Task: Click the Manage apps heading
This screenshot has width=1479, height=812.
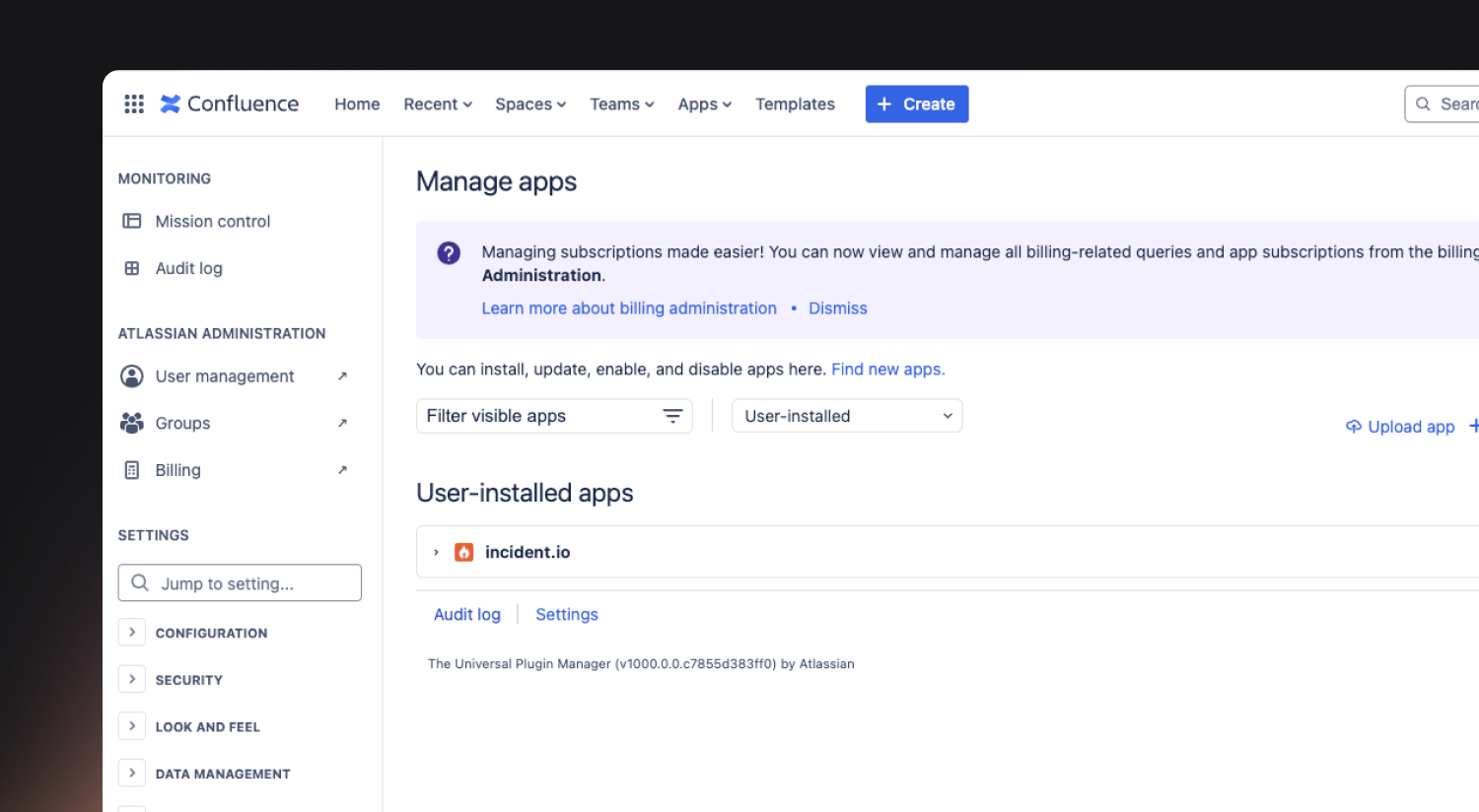Action: point(496,181)
